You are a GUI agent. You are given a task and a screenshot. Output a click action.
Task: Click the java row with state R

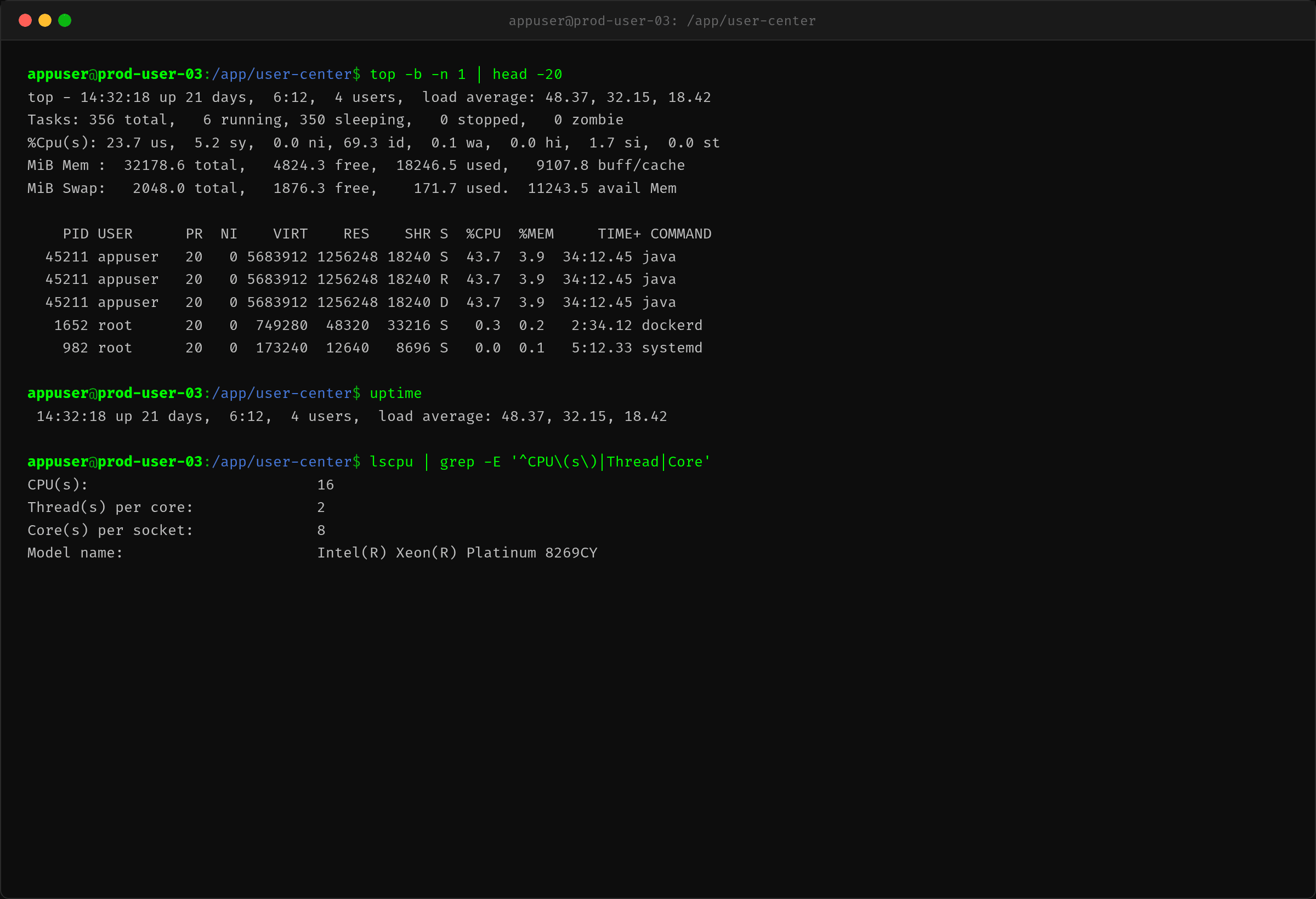361,280
